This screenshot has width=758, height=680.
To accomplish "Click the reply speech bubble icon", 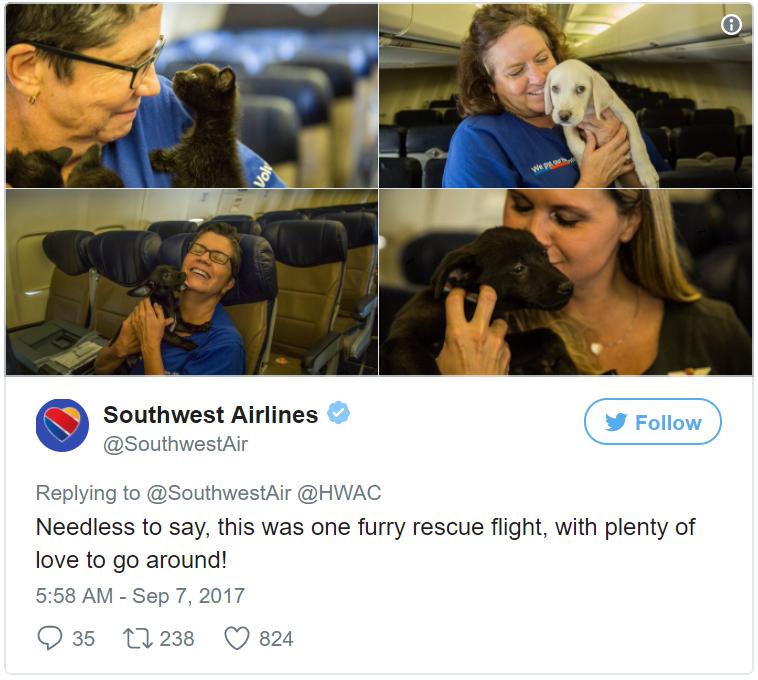I will pyautogui.click(x=50, y=638).
